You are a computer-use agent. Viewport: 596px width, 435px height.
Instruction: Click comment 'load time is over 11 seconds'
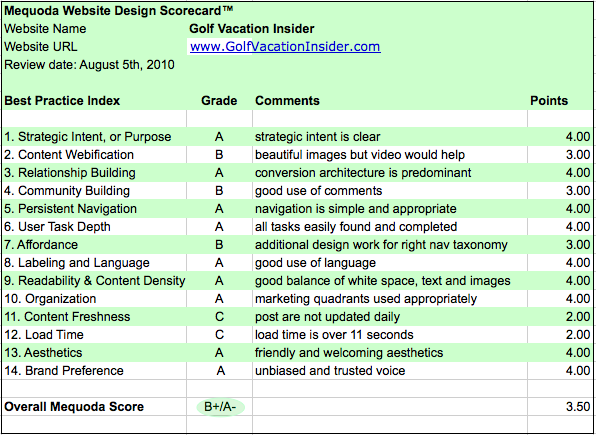click(334, 335)
